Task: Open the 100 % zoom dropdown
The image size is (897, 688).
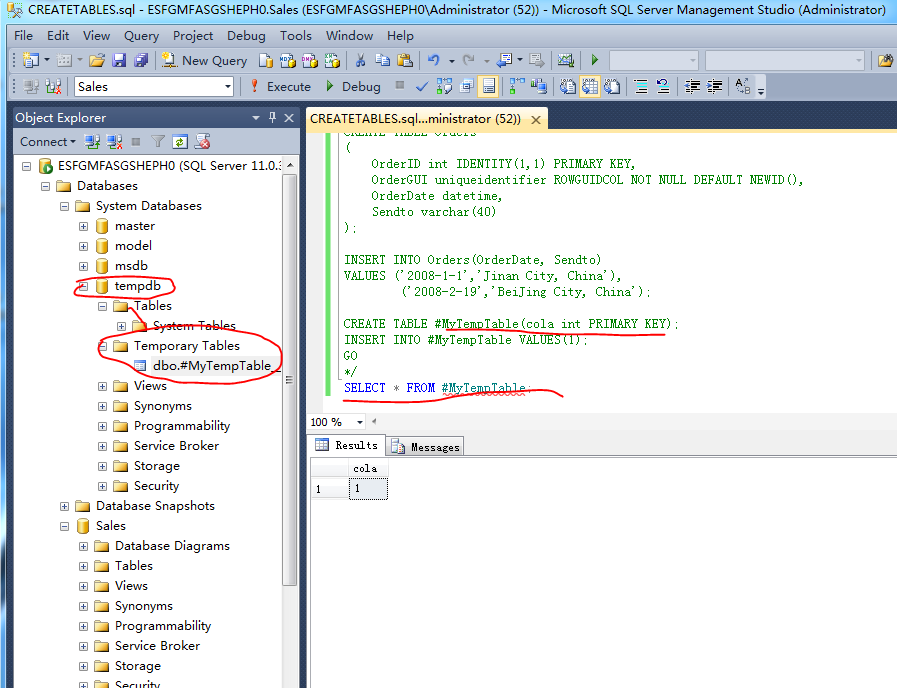Action: coord(360,422)
